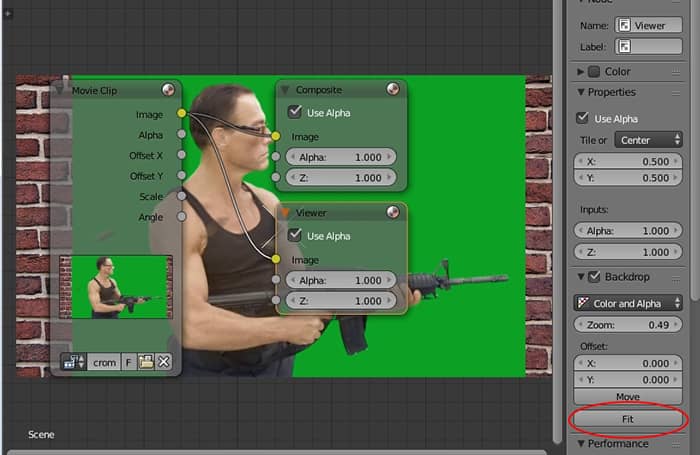Unlink the clip with the X icon

[163, 362]
